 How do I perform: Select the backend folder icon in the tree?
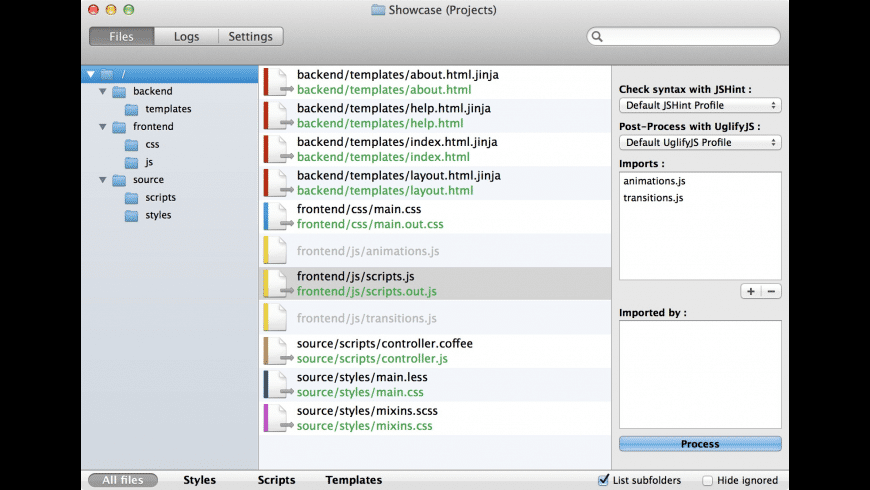[119, 92]
